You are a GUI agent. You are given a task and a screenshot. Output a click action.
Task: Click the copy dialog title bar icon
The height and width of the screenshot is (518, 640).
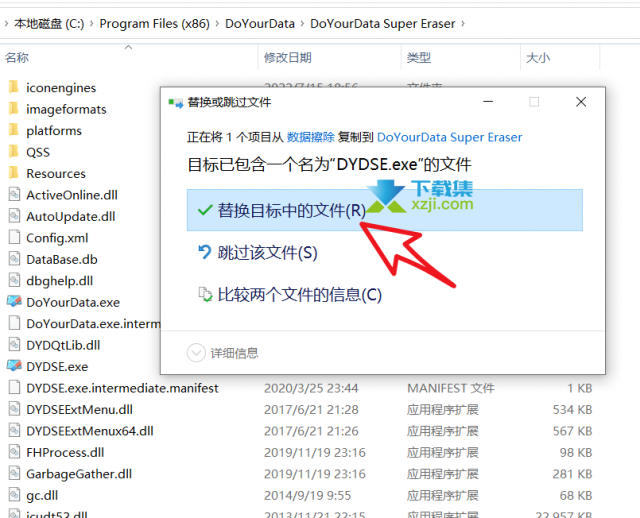(176, 103)
